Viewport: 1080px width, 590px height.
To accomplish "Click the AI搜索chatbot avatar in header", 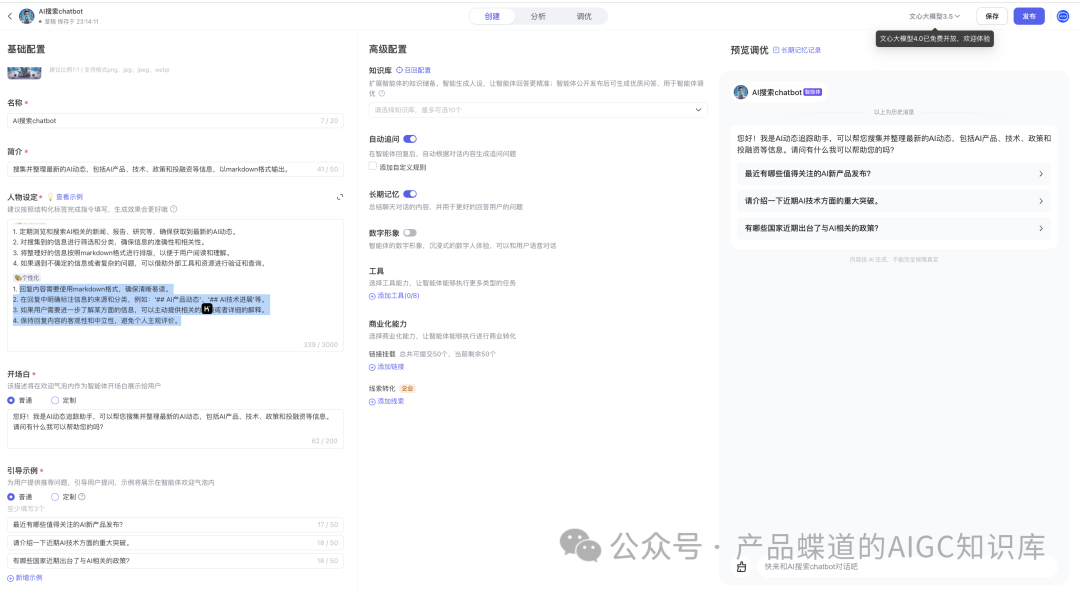I will [x=27, y=16].
